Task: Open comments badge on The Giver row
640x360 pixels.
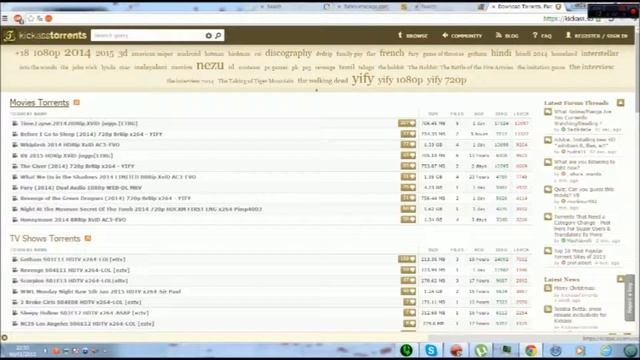Action: click(408, 166)
